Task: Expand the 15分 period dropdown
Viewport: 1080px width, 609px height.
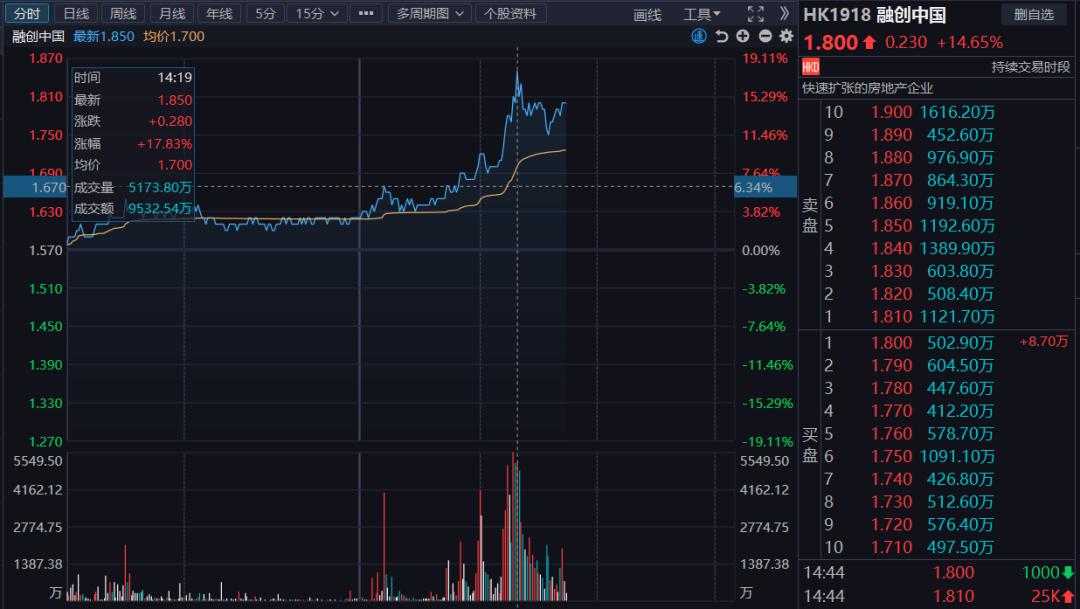Action: coord(317,14)
